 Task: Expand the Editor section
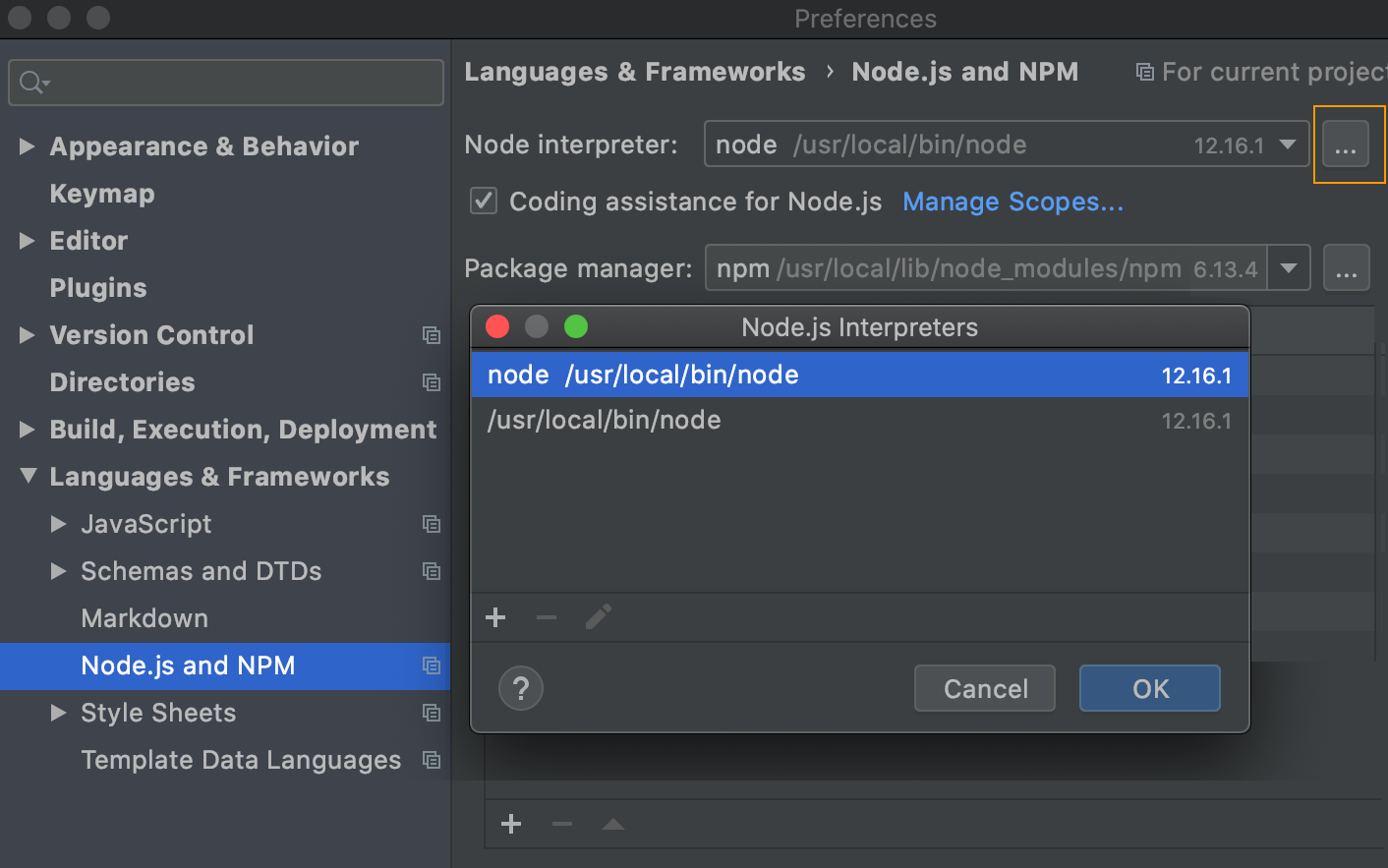[28, 241]
